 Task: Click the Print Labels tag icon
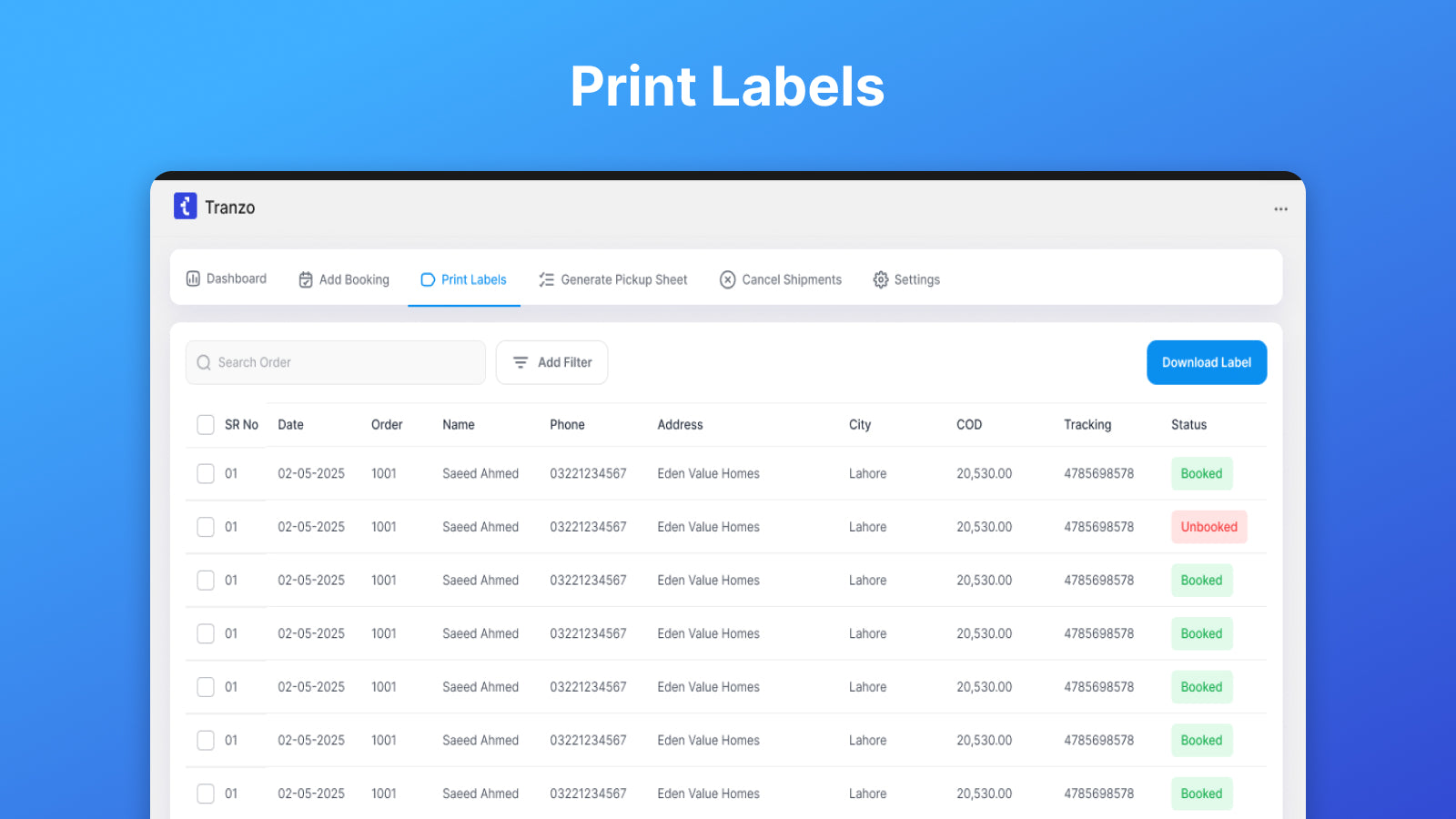428,279
